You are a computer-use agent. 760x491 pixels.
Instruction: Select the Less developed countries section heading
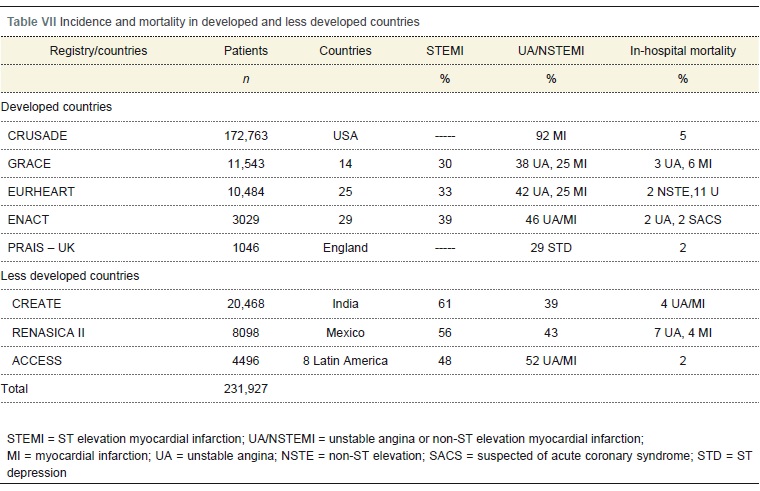(x=69, y=275)
